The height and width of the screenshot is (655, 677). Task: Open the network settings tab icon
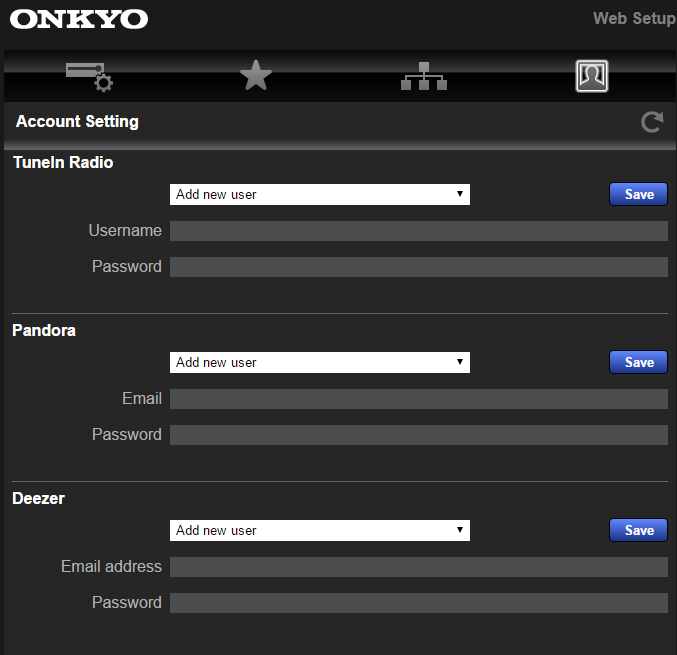[424, 76]
